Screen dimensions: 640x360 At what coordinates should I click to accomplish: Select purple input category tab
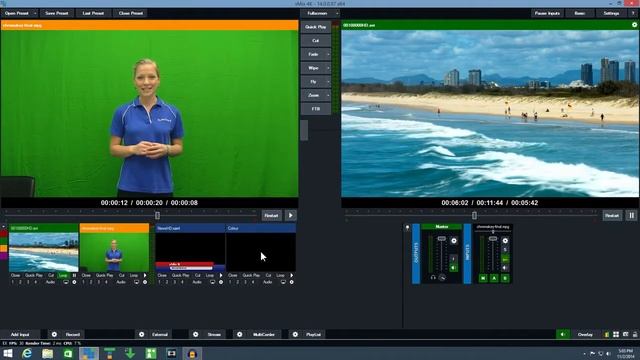4,256
